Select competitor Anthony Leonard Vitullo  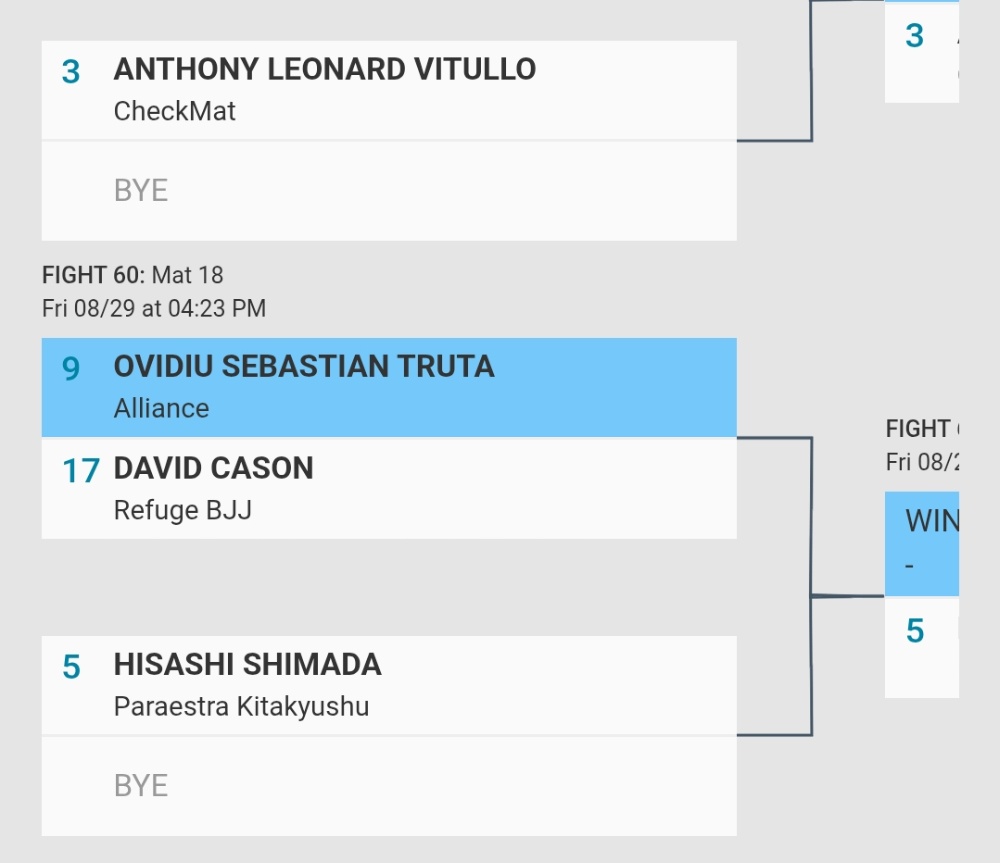click(389, 90)
